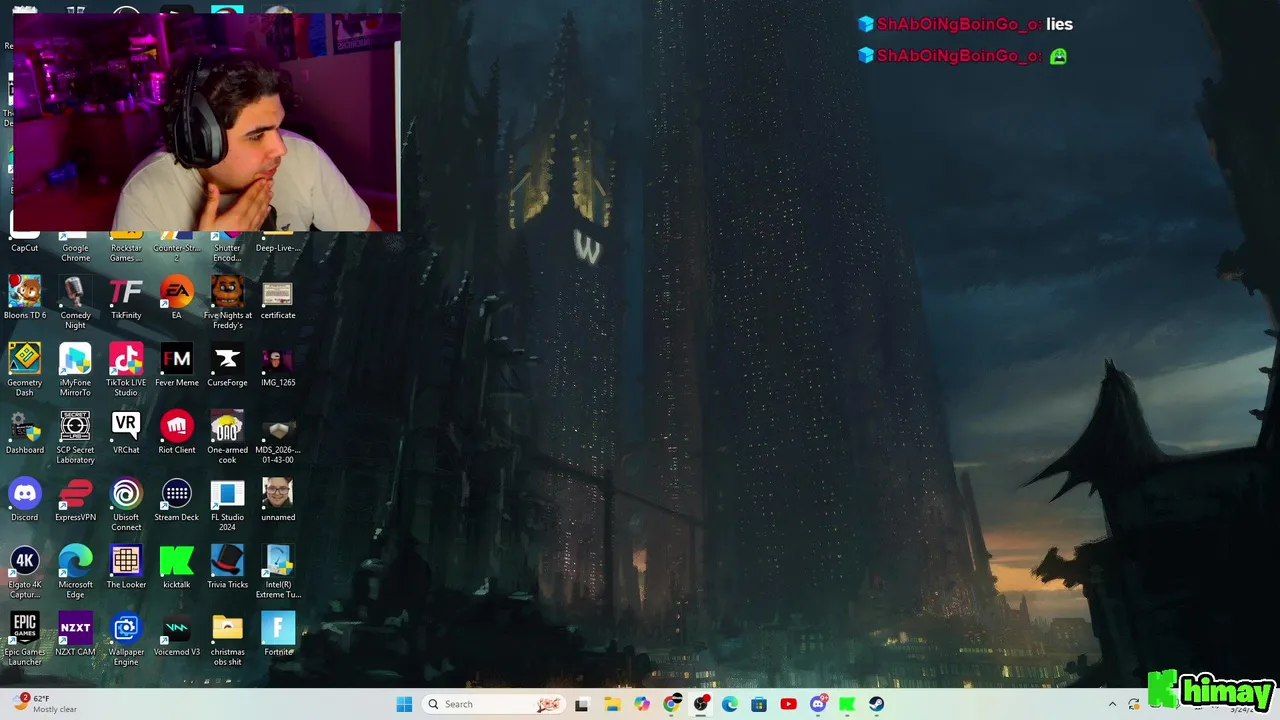Open the Windows Start menu
The width and height of the screenshot is (1280, 720).
point(404,704)
